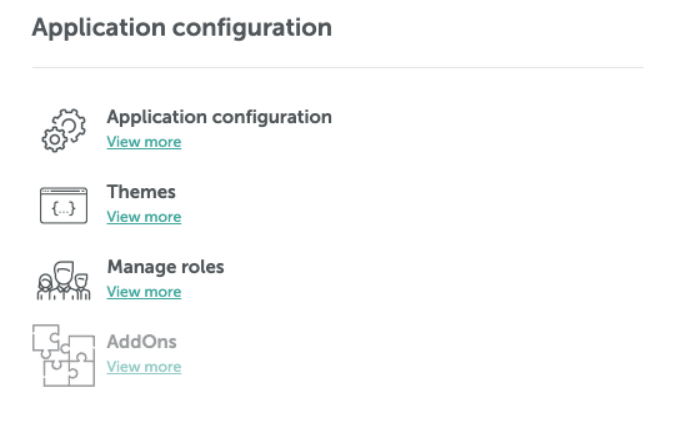Click the AddOns puzzle pieces icon
The image size is (678, 432).
tap(64, 355)
